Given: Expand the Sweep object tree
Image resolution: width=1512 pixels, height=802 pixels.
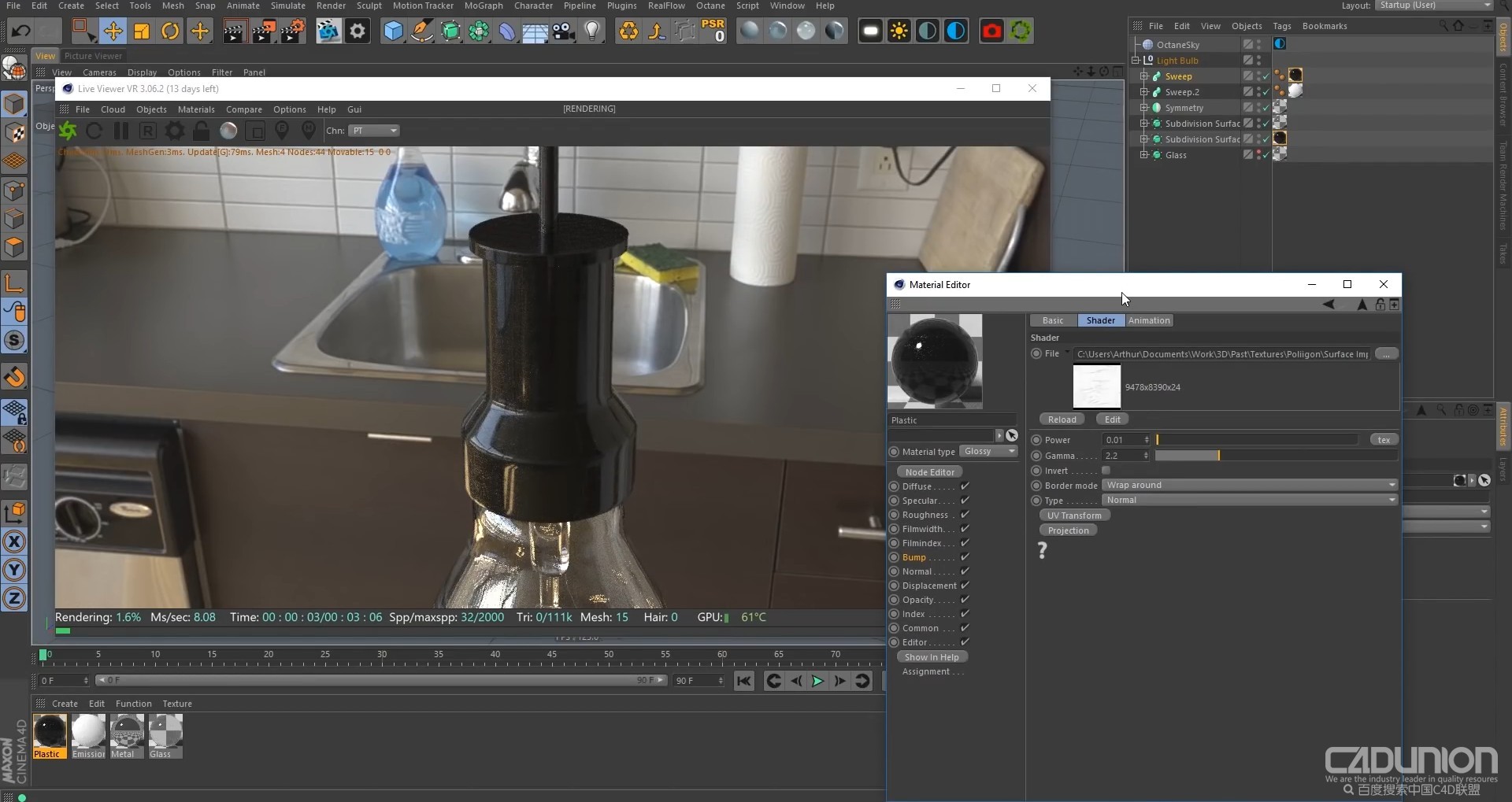Looking at the screenshot, I should click(1144, 76).
